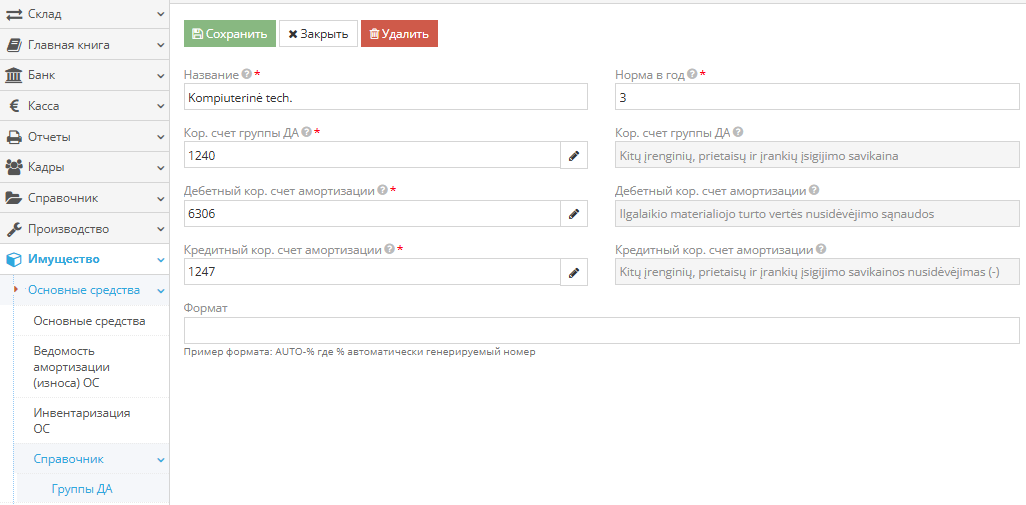Collapse the Имущество section chevron
Image resolution: width=1026 pixels, height=505 pixels.
tap(161, 260)
